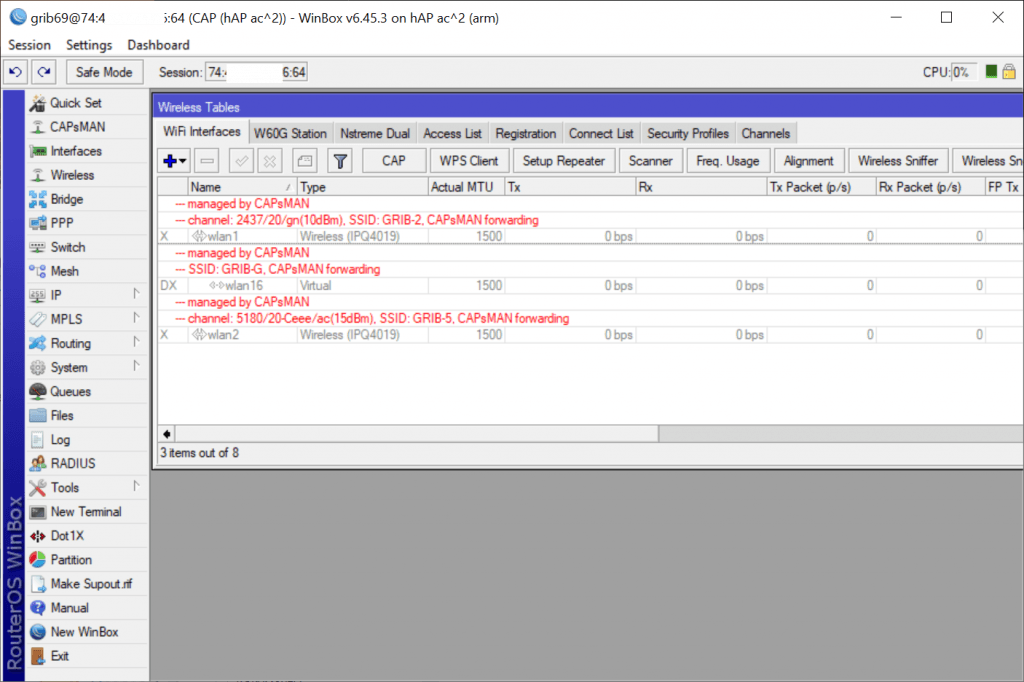
Task: Click the undo arrow icon
Action: point(16,72)
